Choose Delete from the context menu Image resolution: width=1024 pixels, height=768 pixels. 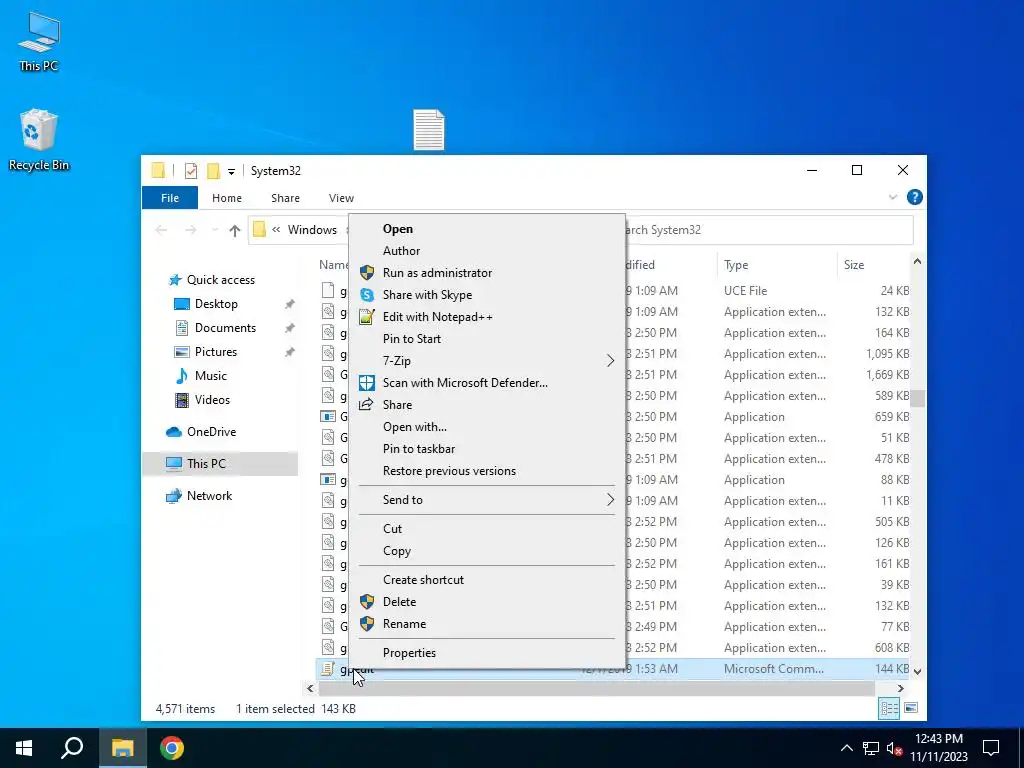[x=487, y=602]
